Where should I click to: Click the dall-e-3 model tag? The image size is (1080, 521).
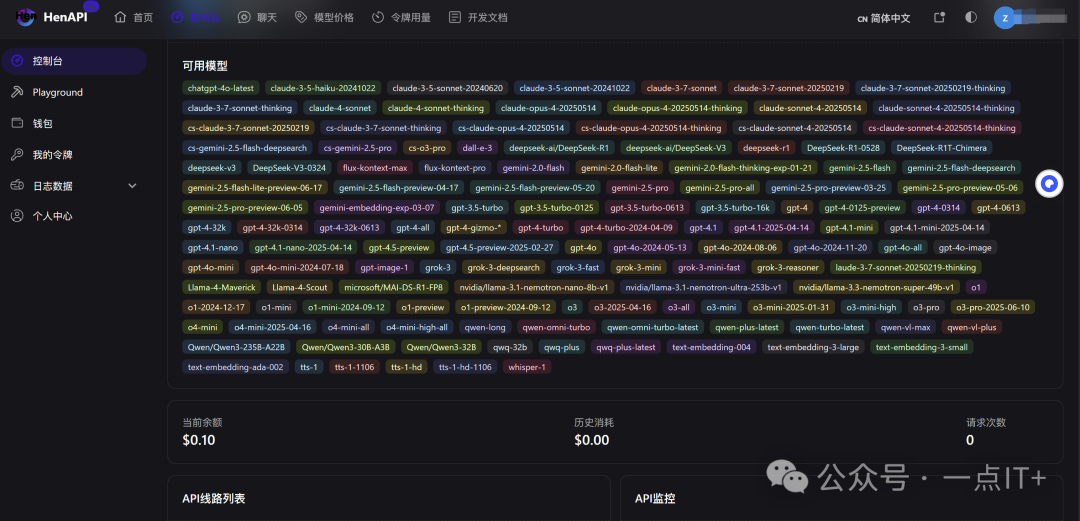point(477,148)
